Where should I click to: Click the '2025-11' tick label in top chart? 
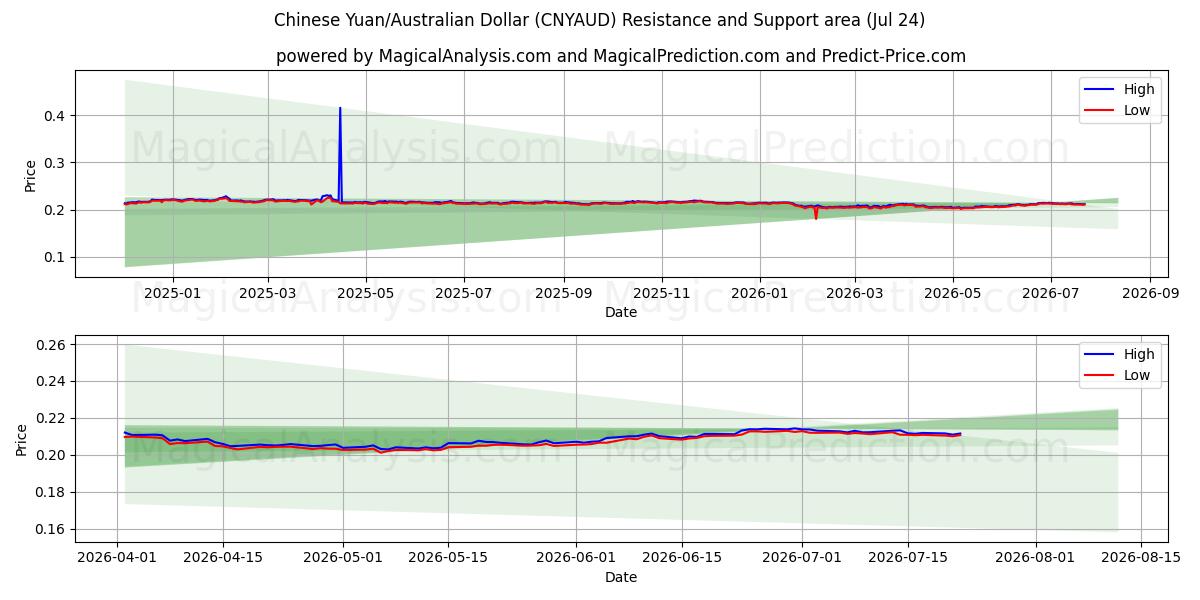coord(661,294)
